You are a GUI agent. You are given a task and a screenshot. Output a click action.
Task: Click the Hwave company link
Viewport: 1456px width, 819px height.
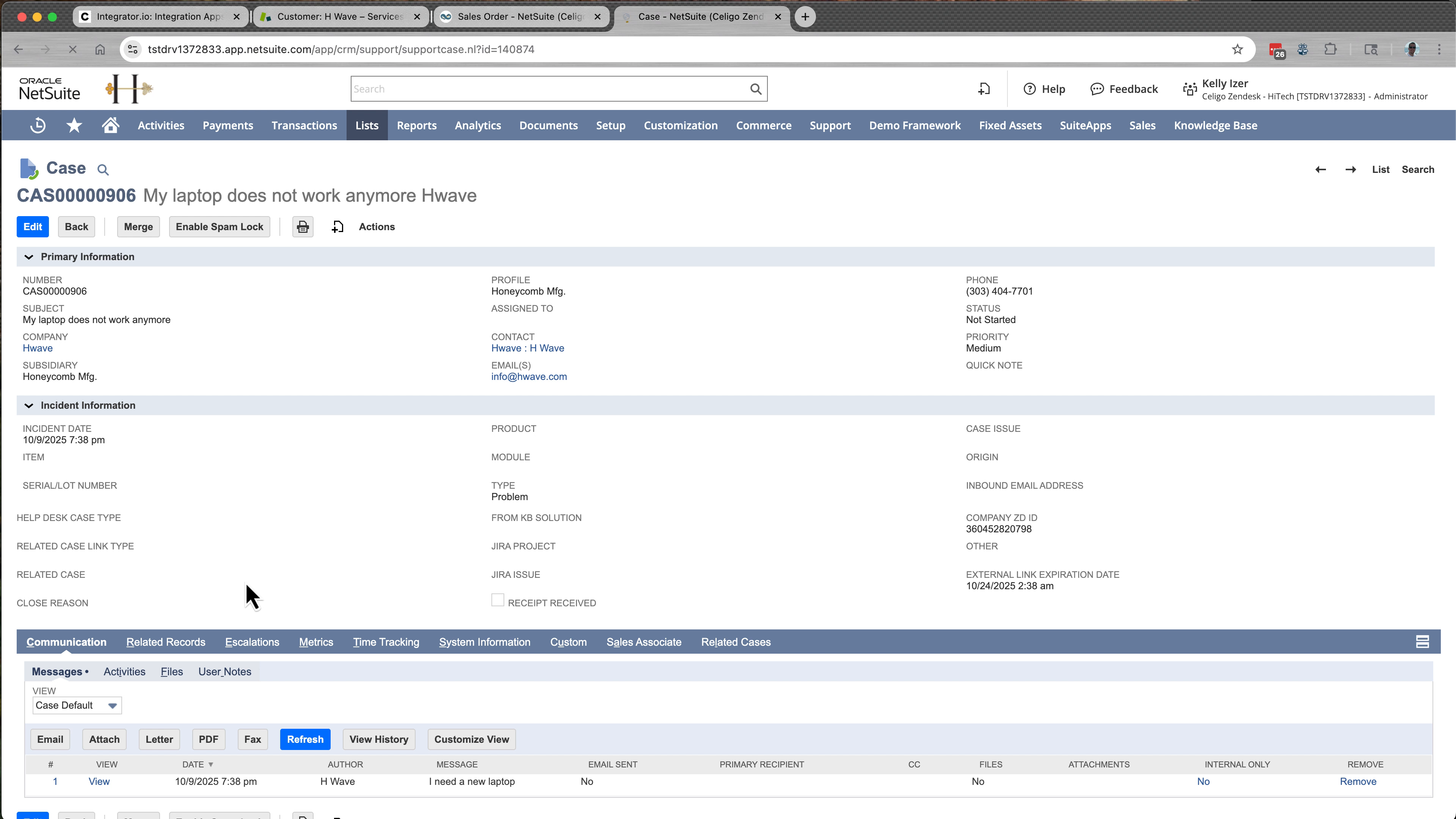(37, 348)
